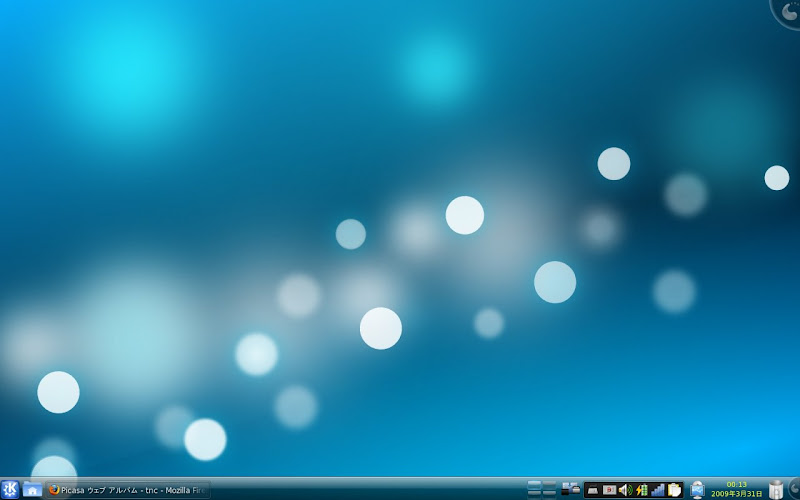Open the desktop toolbox in the top-right corner

click(x=788, y=12)
